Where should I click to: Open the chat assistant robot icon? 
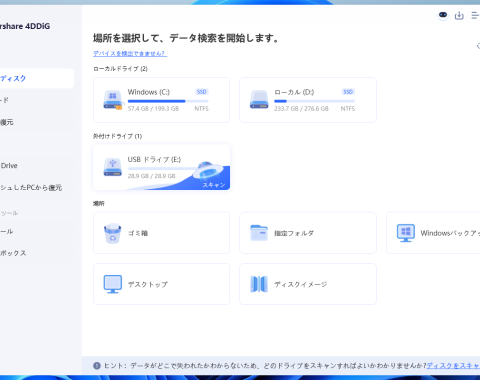point(443,15)
